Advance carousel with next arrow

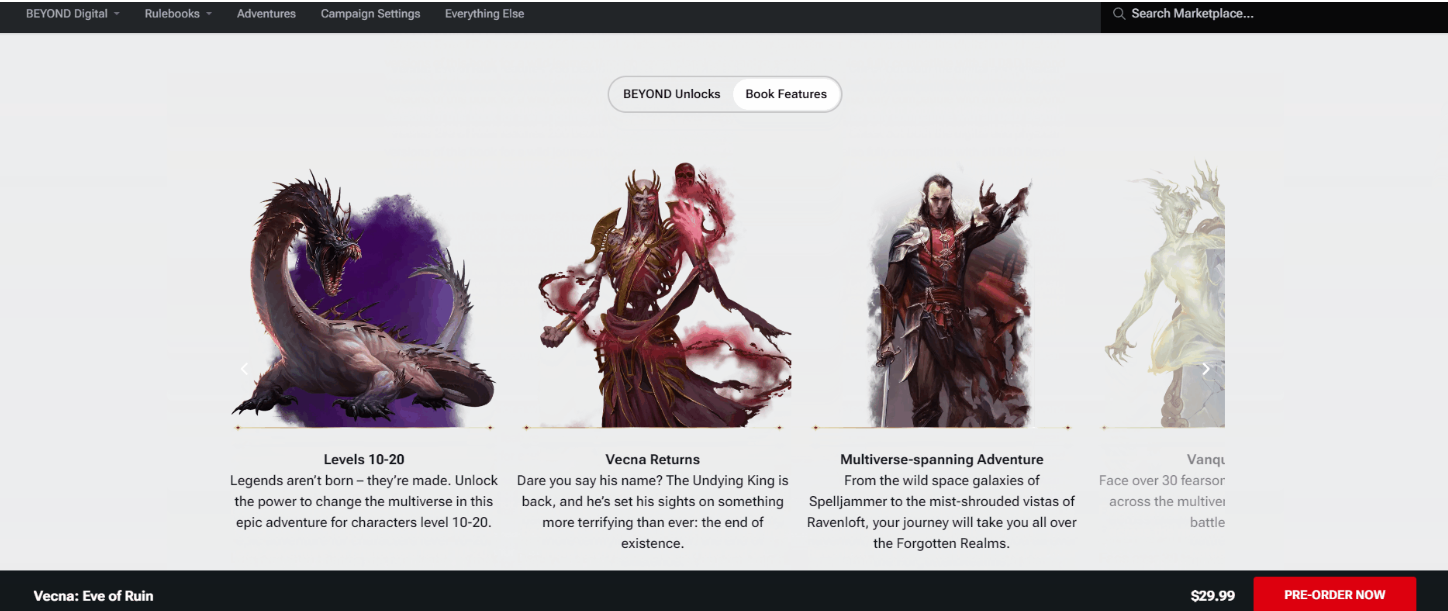point(1205,369)
